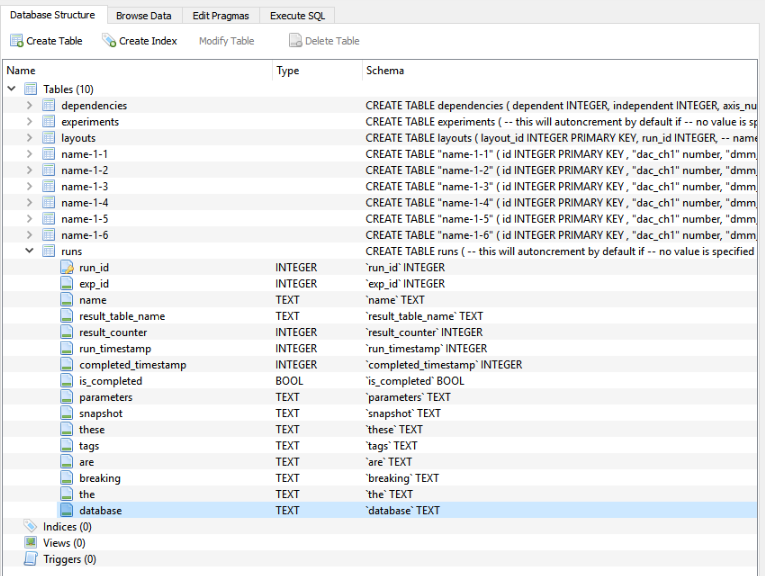Select the layouts table row
Image resolution: width=765 pixels, height=576 pixels.
pos(78,138)
